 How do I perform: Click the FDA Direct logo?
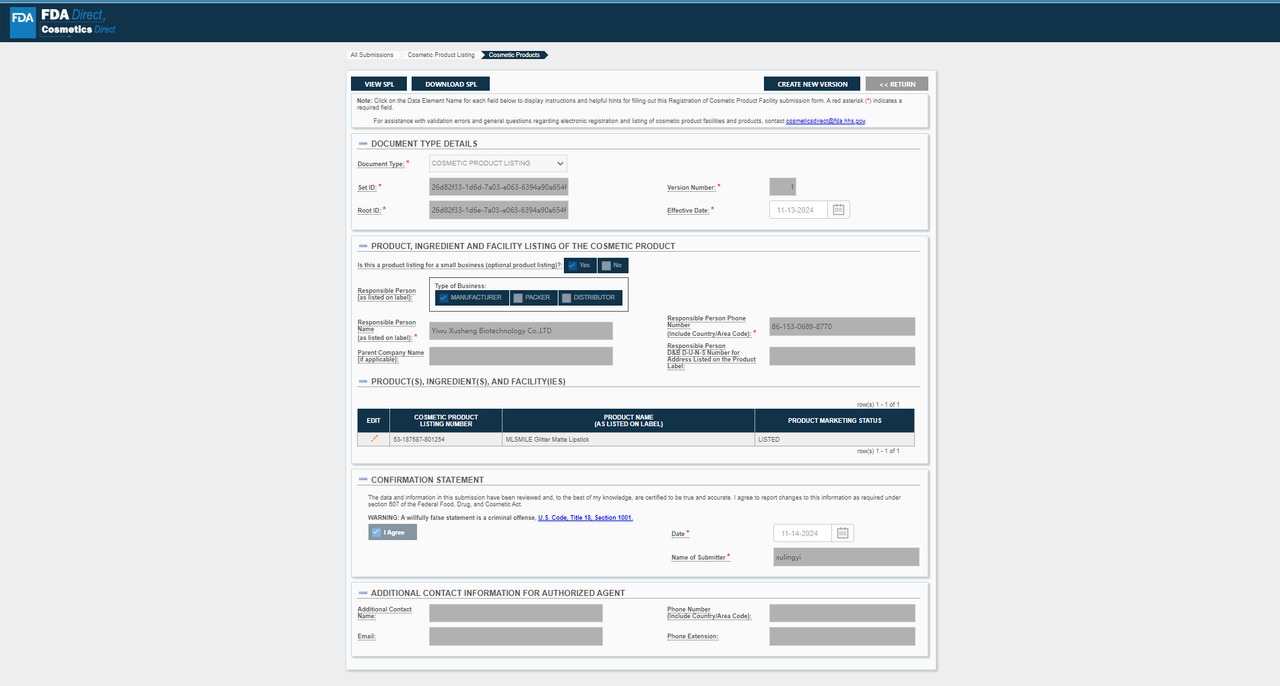coord(62,22)
